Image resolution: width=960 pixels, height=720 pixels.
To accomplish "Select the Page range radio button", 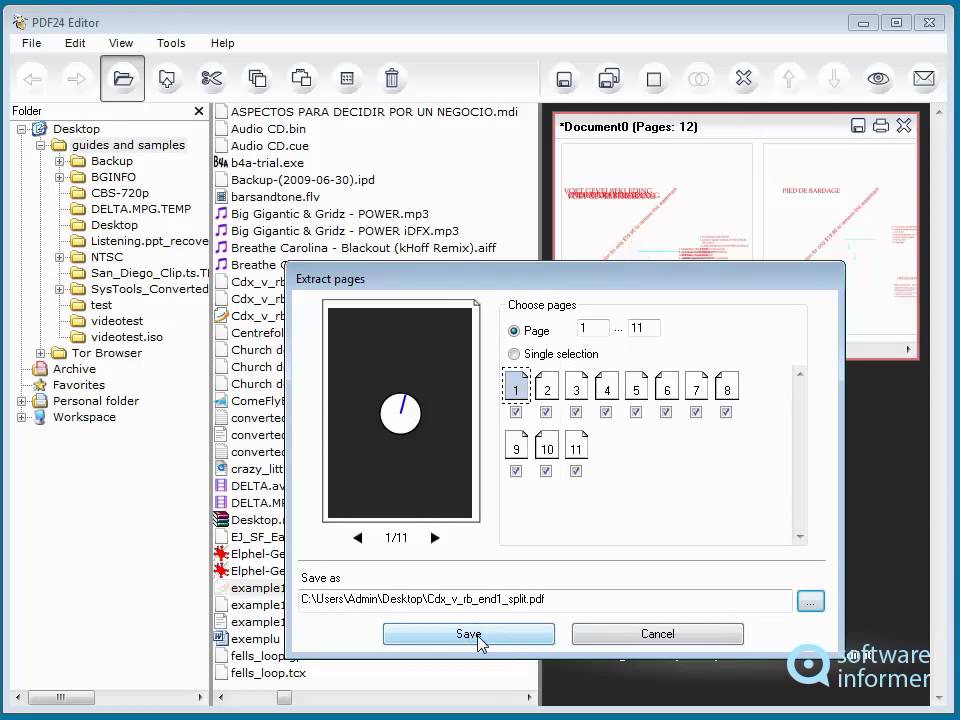I will click(x=514, y=331).
